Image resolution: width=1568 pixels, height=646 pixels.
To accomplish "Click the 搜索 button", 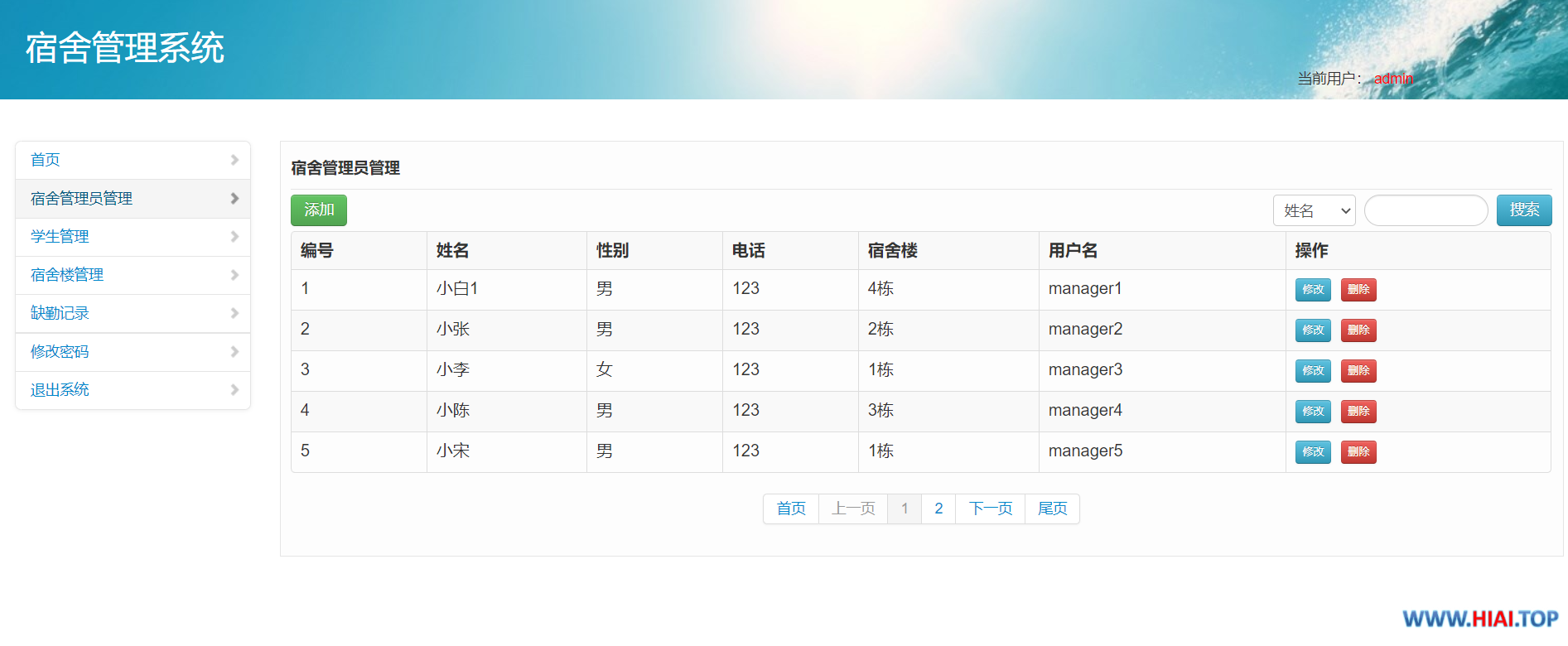I will tap(1524, 210).
